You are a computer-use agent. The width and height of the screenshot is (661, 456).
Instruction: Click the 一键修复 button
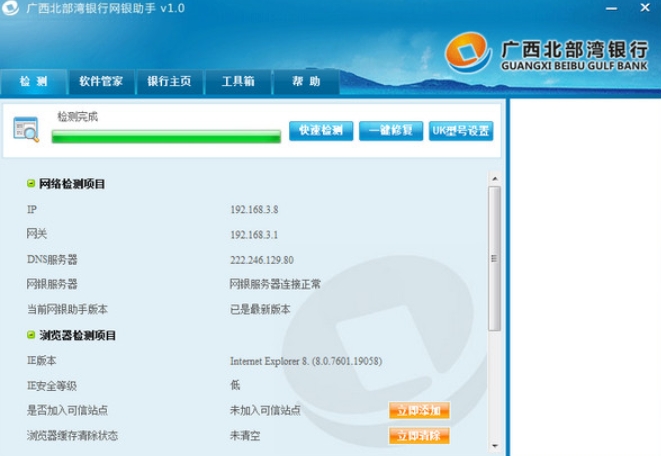pyautogui.click(x=391, y=131)
